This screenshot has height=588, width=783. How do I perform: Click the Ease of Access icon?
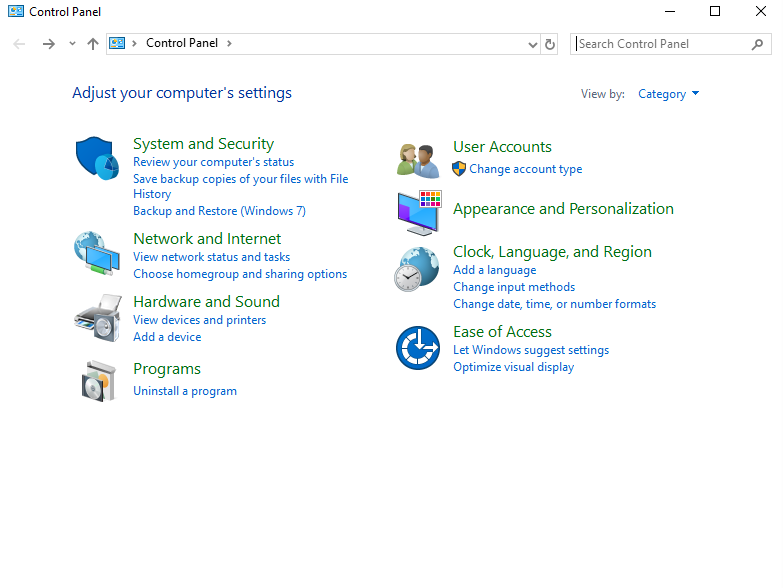[417, 348]
